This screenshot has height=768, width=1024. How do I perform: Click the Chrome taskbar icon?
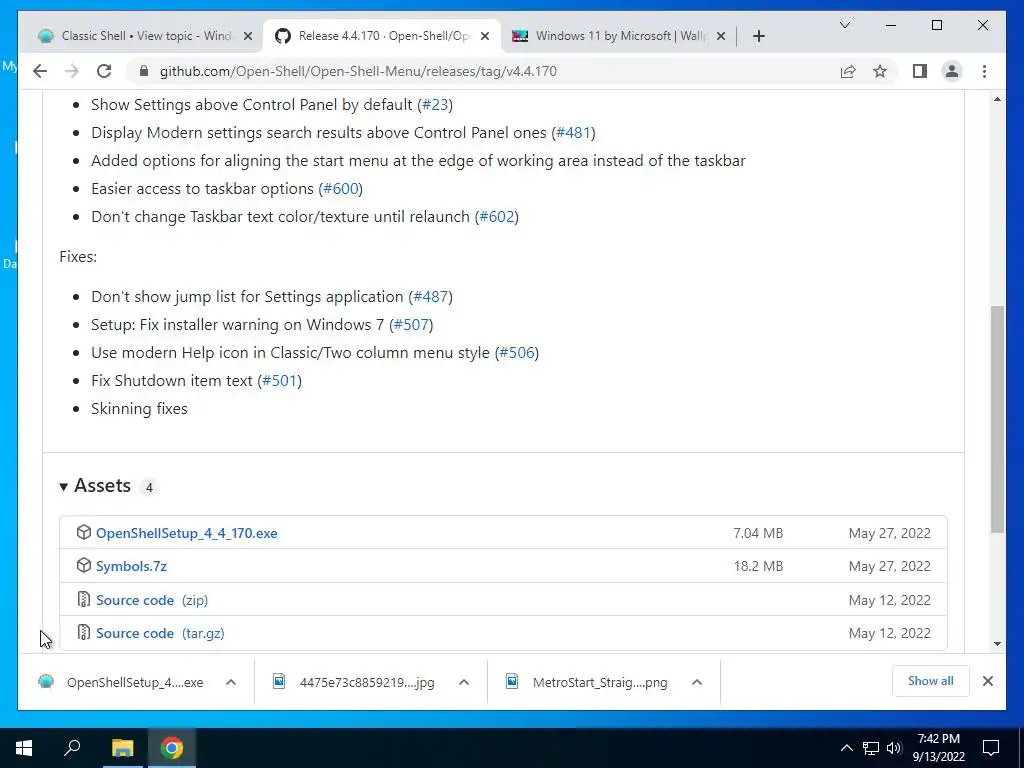tap(172, 748)
